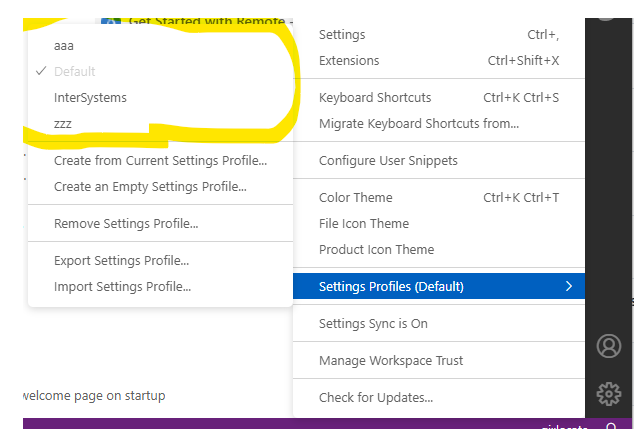Screen dimensions: 634x429
Task: Select Check for Updates
Action: [439, 397]
